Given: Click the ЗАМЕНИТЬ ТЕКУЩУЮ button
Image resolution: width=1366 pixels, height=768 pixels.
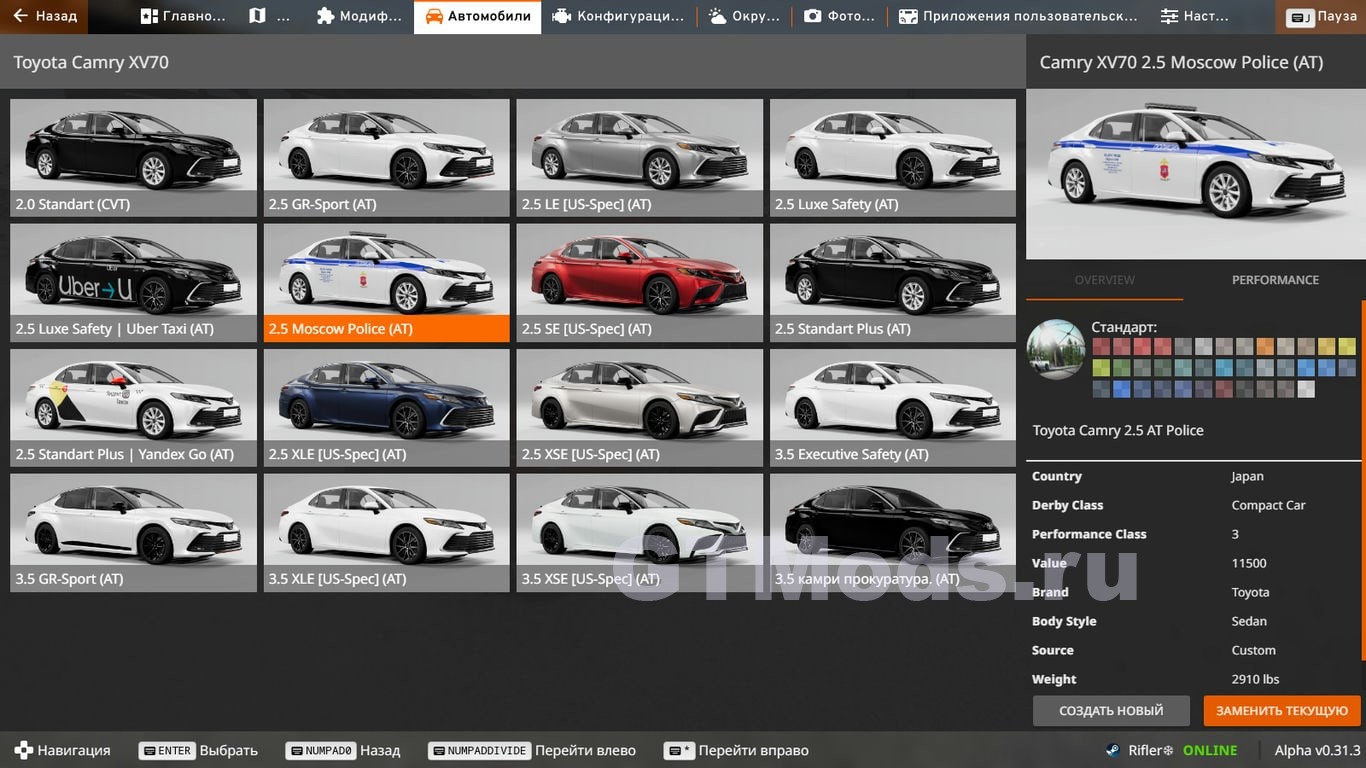Looking at the screenshot, I should point(1282,711).
